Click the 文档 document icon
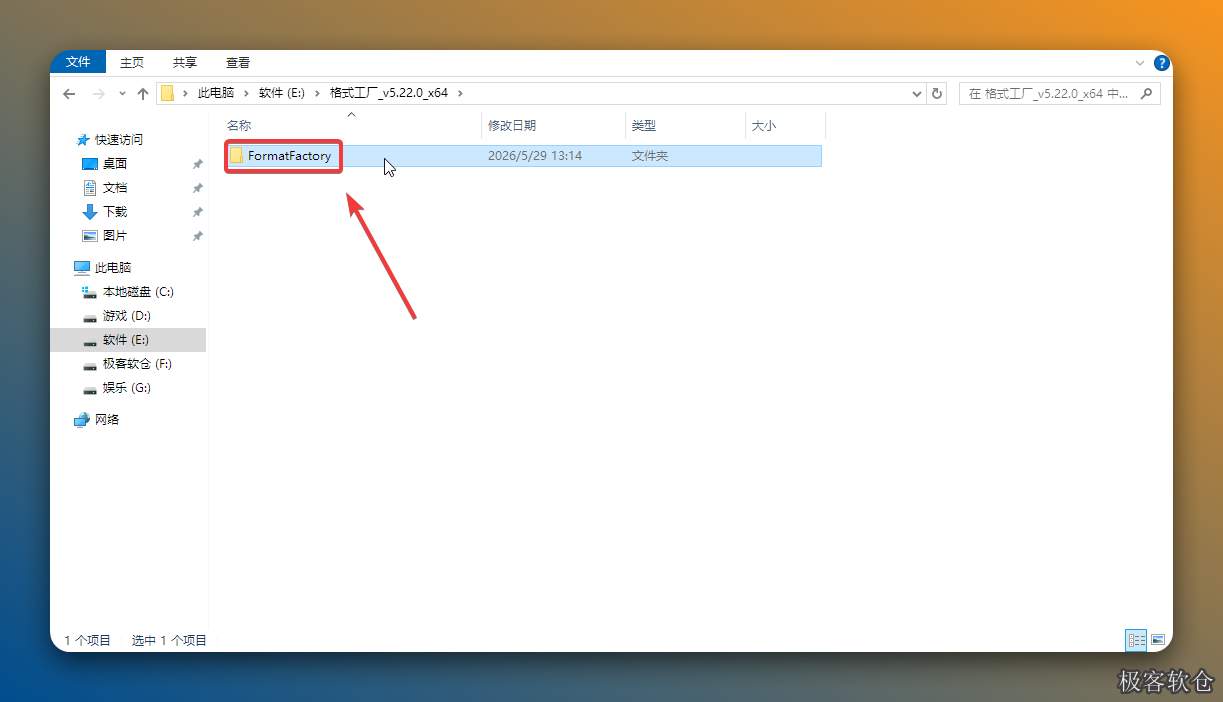 click(x=90, y=188)
